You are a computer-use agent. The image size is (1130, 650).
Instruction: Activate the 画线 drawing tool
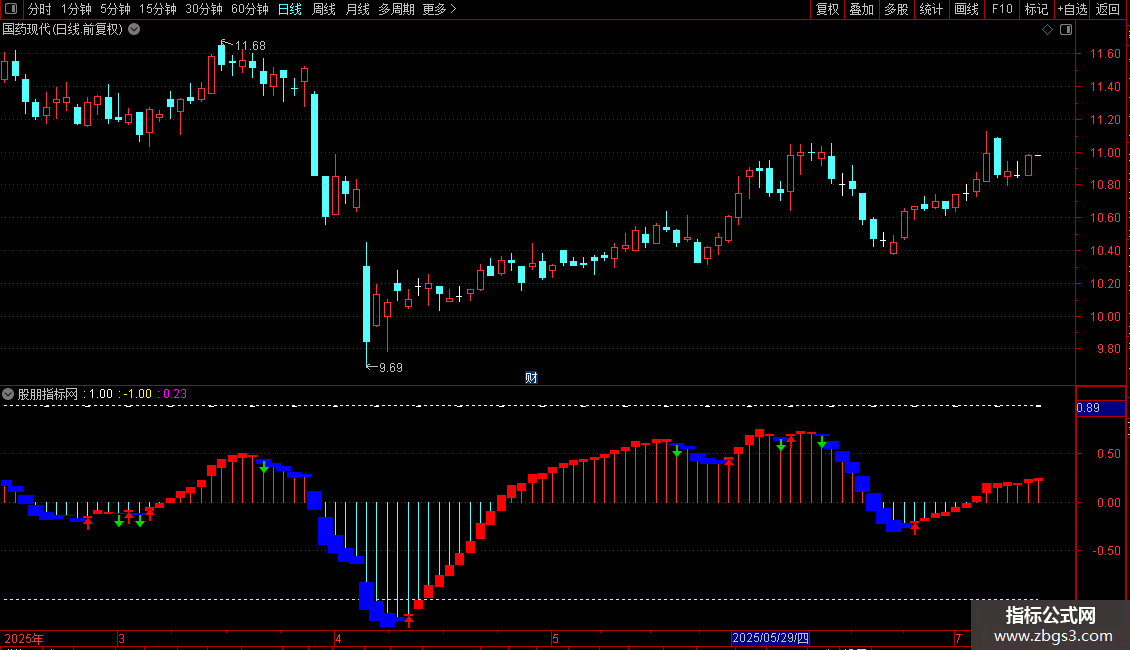click(x=966, y=9)
